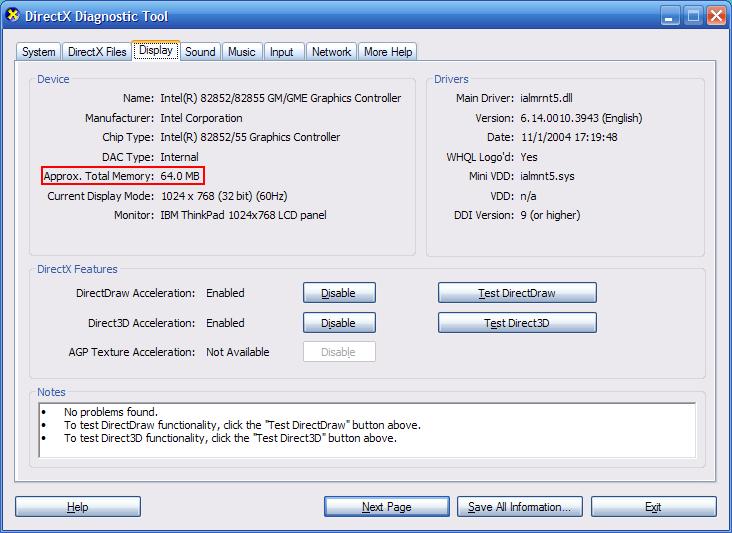Select the Display tab

click(156, 50)
